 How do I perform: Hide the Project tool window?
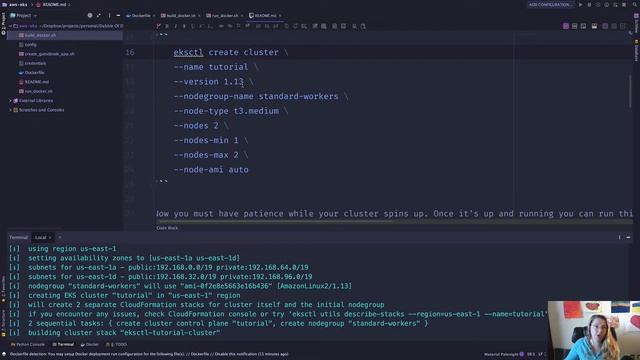[118, 16]
